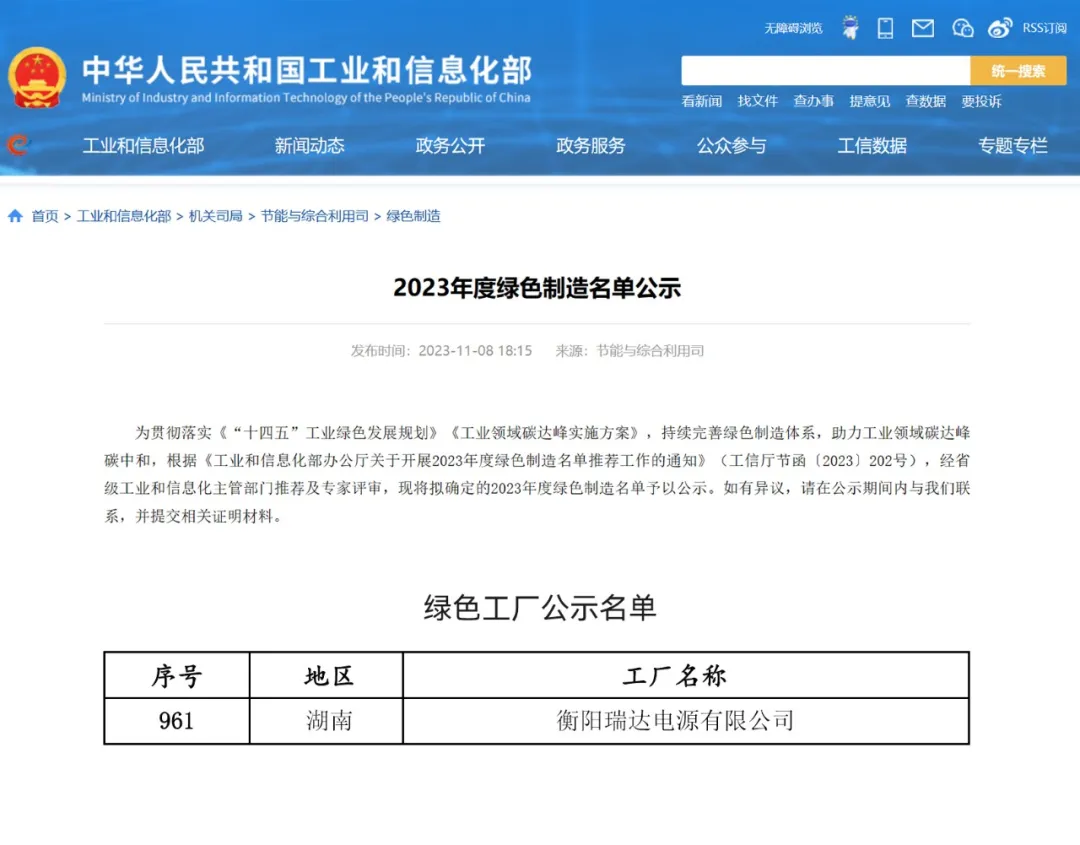Click the red e icon beside navigation
Image resolution: width=1080 pixels, height=845 pixels.
(x=17, y=146)
